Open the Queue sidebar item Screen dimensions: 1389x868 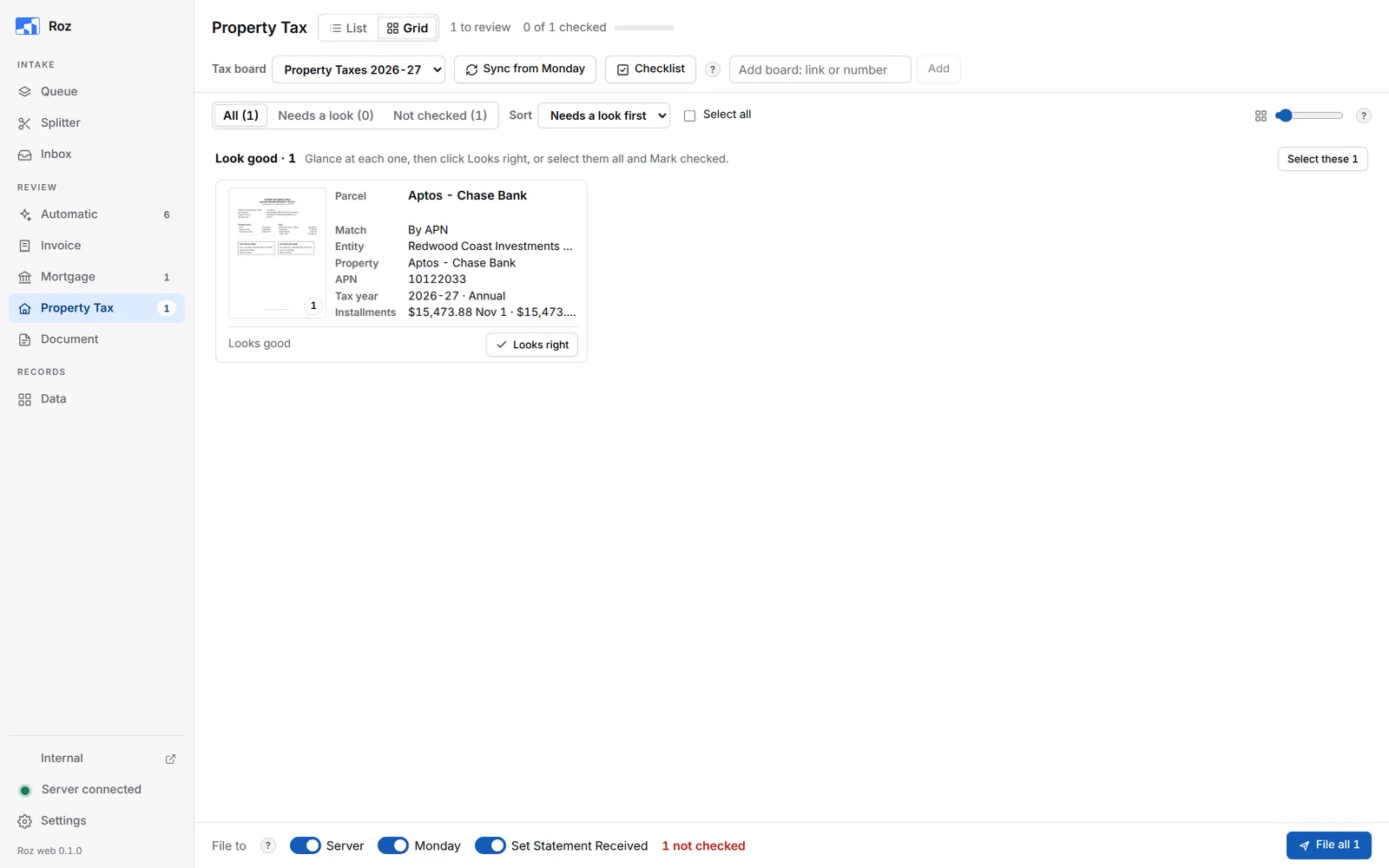[x=96, y=91]
